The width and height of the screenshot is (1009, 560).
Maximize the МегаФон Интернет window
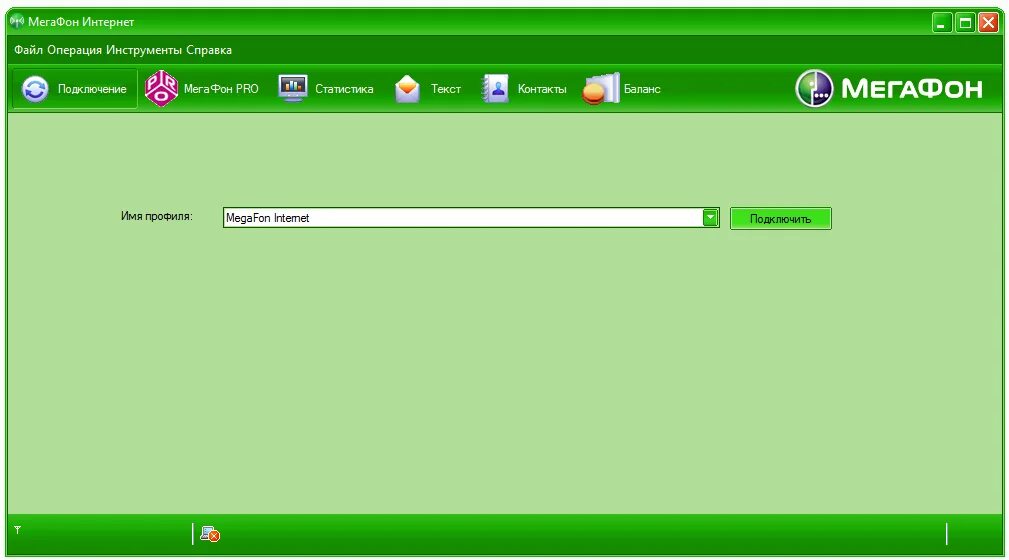pyautogui.click(x=965, y=23)
